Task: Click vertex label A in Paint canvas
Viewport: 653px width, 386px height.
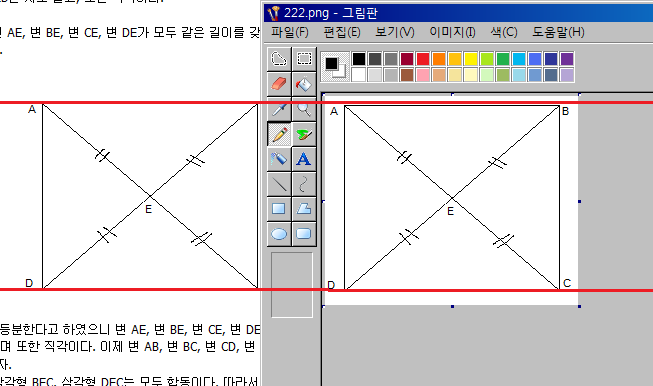Action: coord(334,111)
